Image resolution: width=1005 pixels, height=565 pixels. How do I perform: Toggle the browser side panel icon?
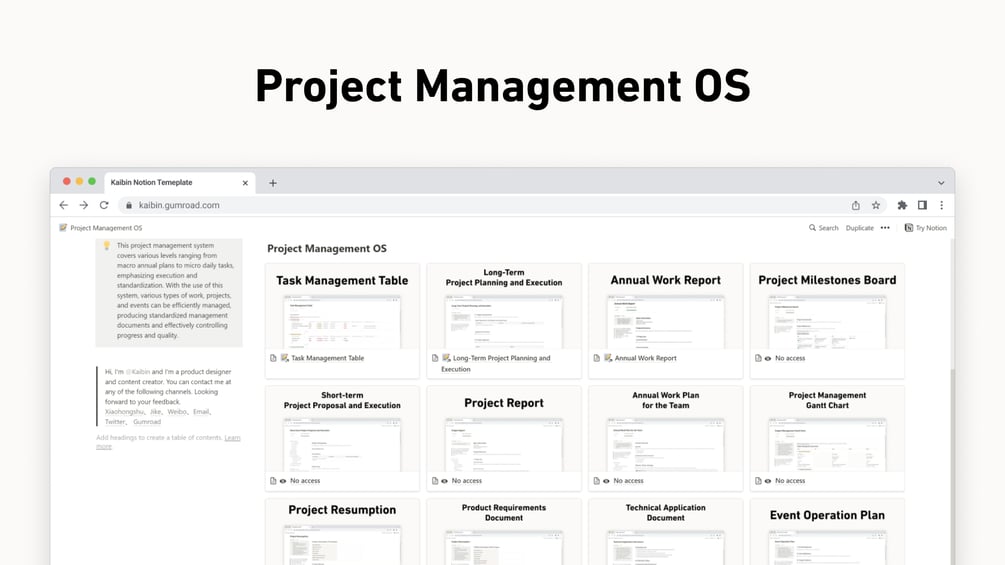(922, 205)
